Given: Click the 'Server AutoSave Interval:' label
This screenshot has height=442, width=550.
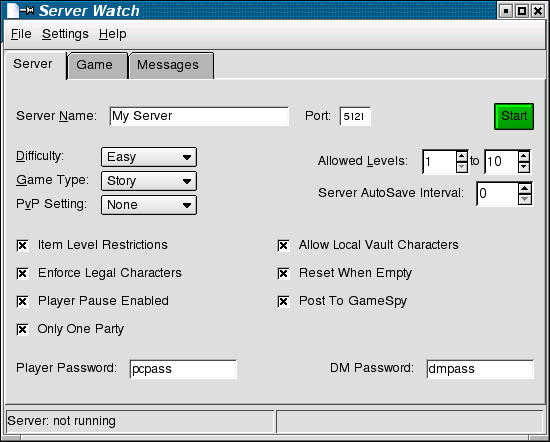Looking at the screenshot, I should coord(391,193).
